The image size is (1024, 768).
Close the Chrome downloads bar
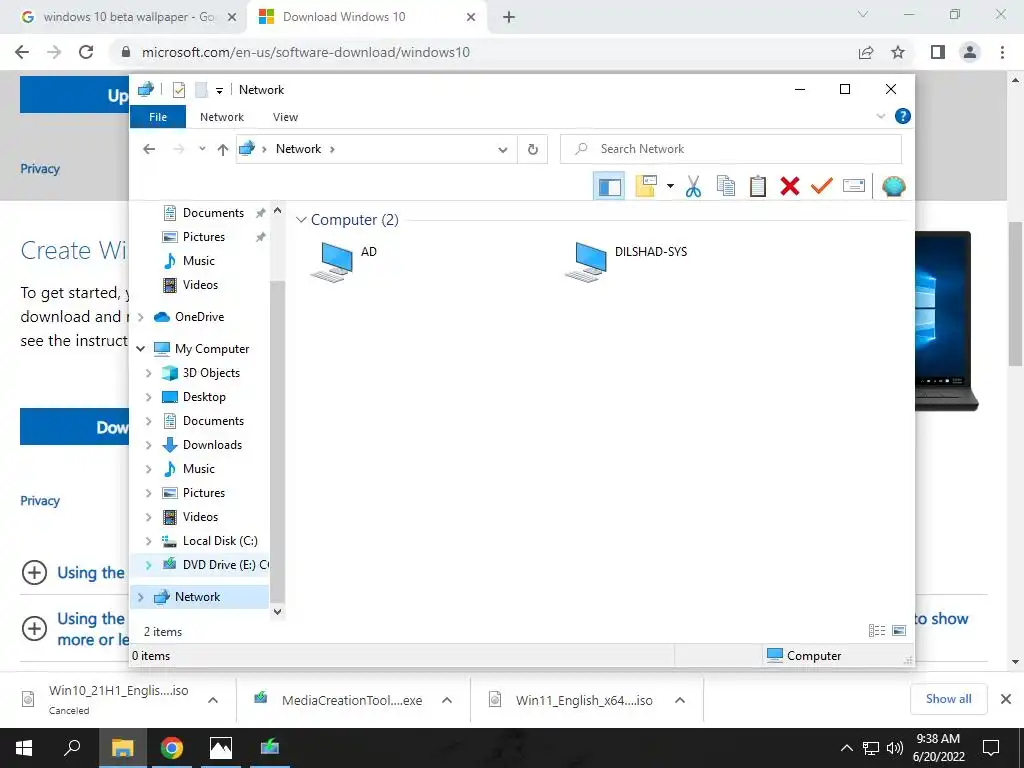click(1006, 699)
